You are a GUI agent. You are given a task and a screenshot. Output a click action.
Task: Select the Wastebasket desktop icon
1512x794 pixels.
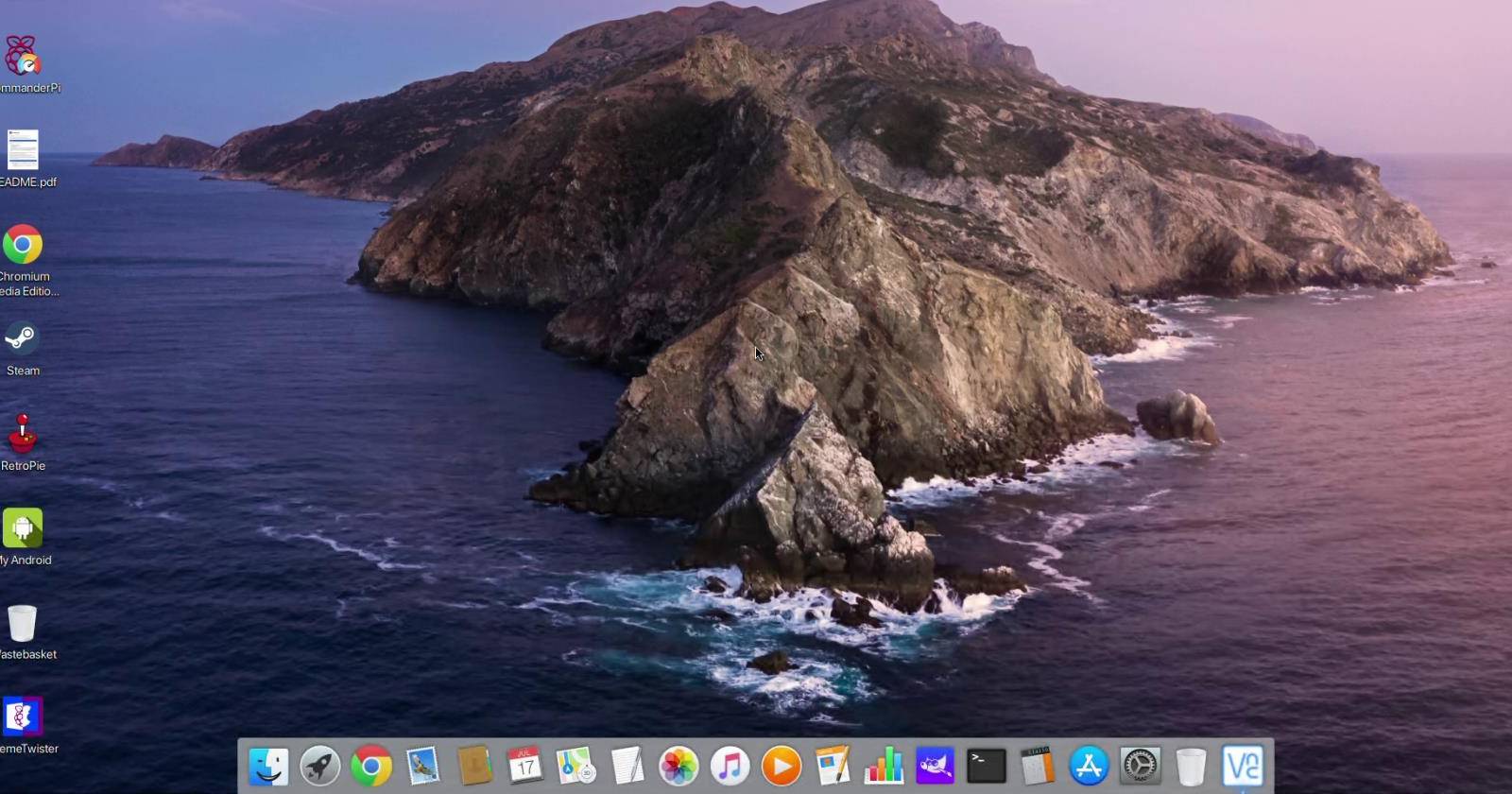coord(25,631)
